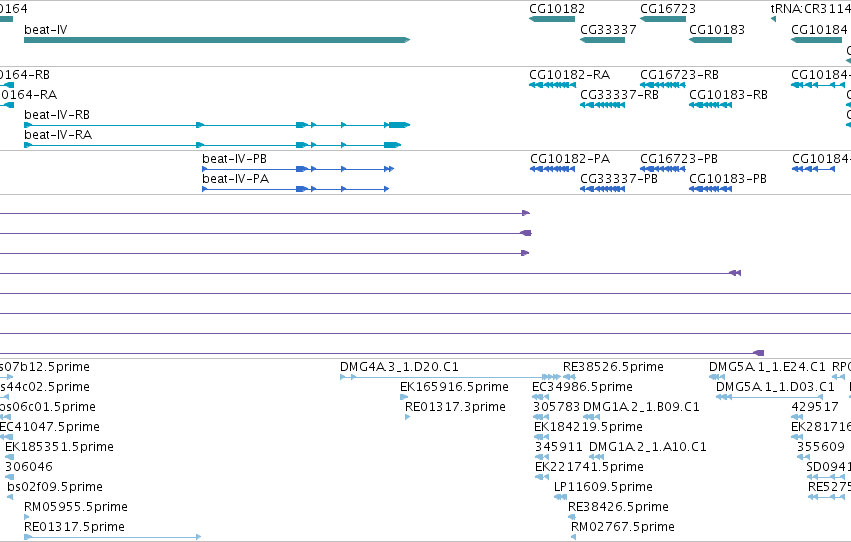Click the EK221741.5prime label
Screen dimensions: 851x542
coord(589,467)
